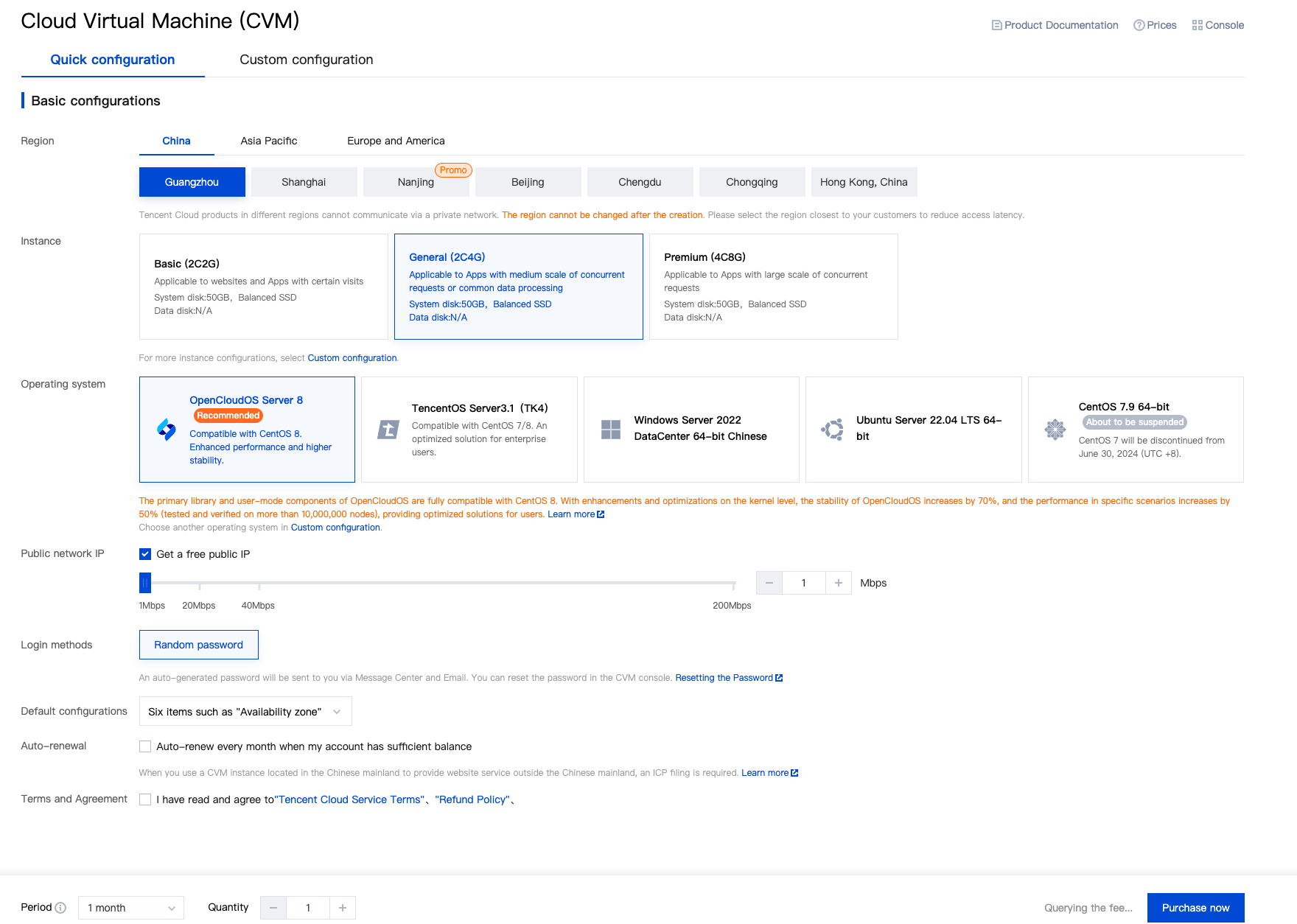
Task: Select the Asia Pacific region tab
Action: point(269,141)
